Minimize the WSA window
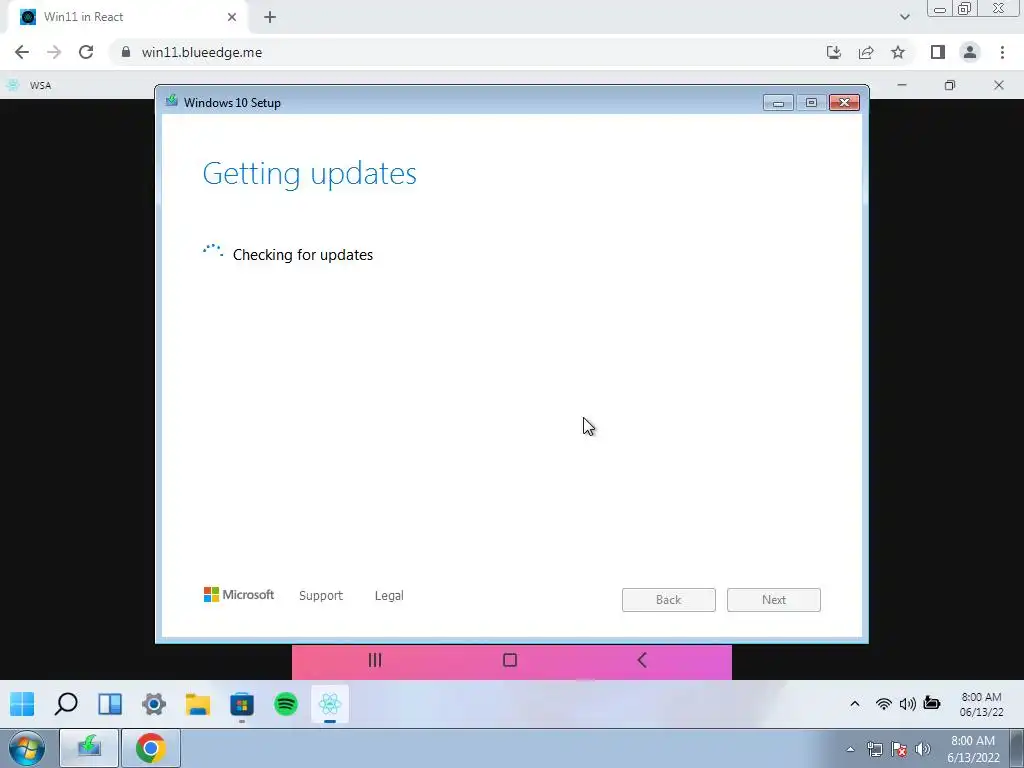Viewport: 1024px width, 768px height. tap(902, 85)
